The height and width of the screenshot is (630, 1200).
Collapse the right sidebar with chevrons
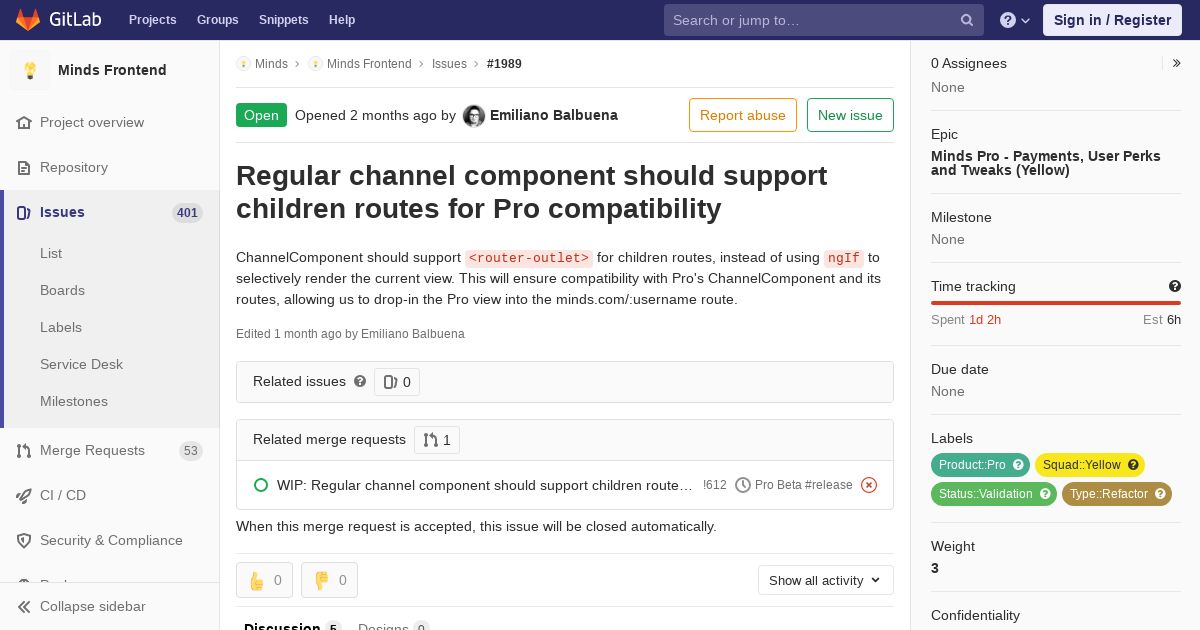(1177, 63)
